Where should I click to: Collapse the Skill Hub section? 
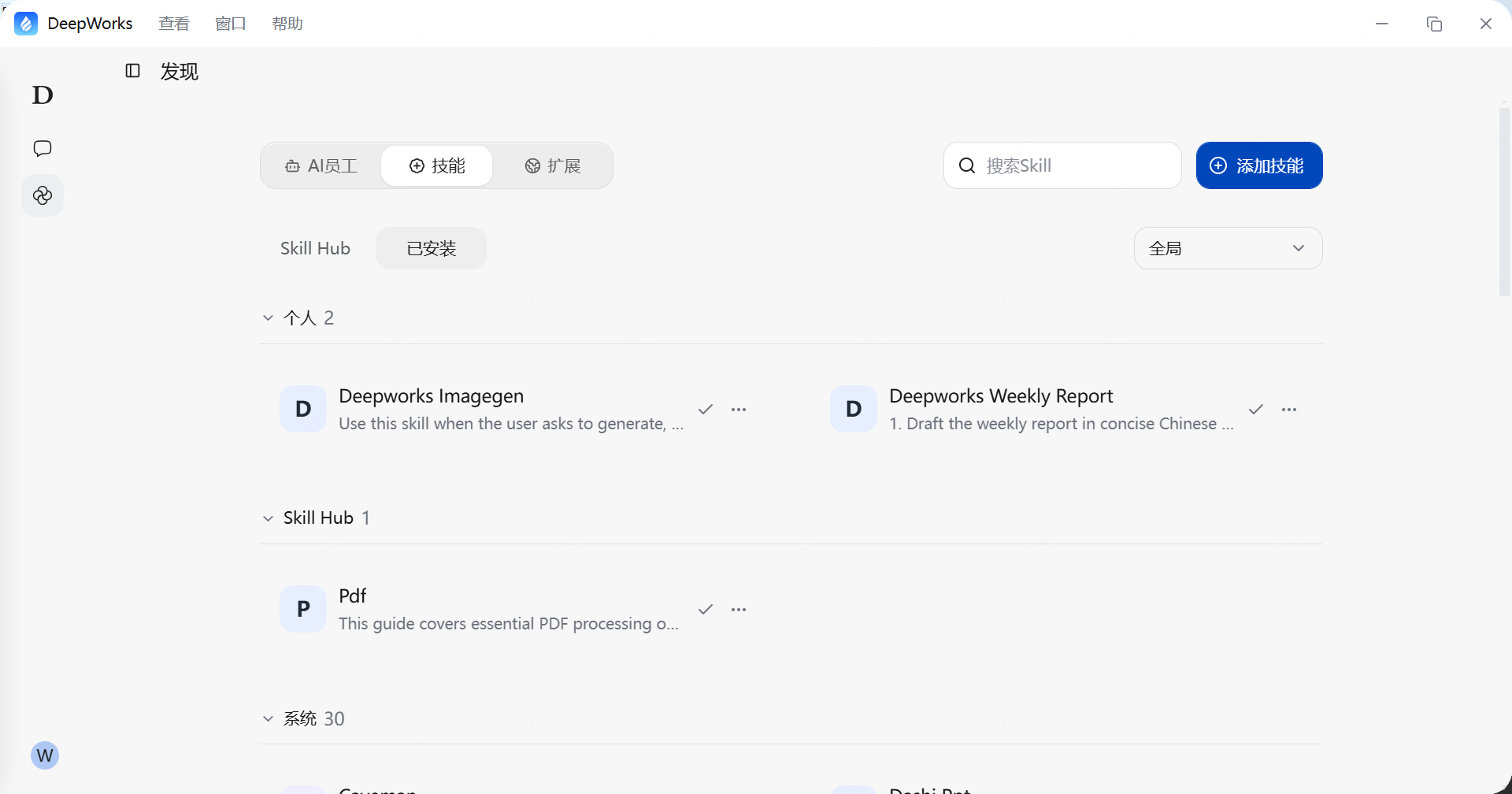tap(269, 518)
